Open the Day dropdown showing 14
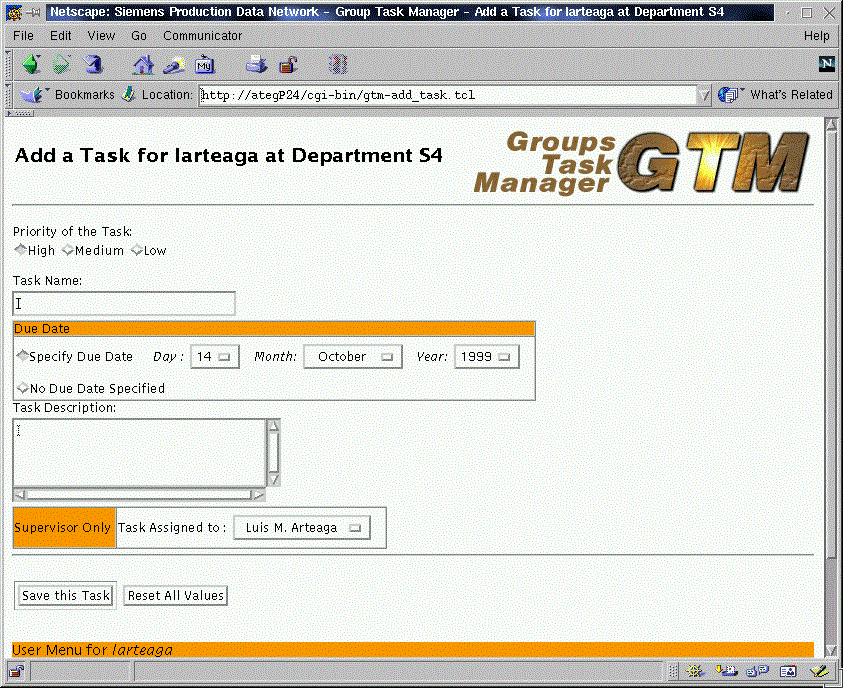This screenshot has width=843, height=688. tap(215, 356)
